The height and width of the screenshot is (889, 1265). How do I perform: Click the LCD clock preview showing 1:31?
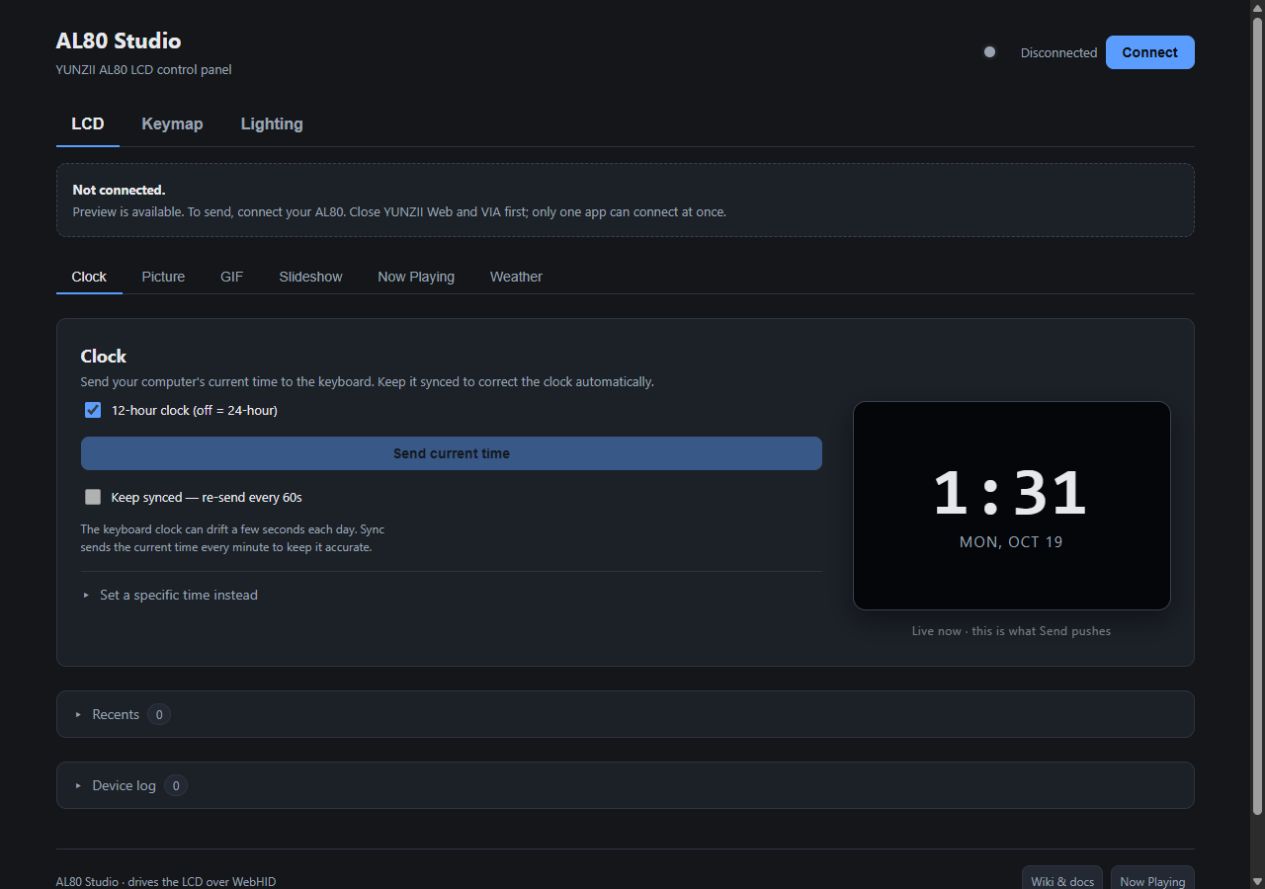click(x=1011, y=506)
